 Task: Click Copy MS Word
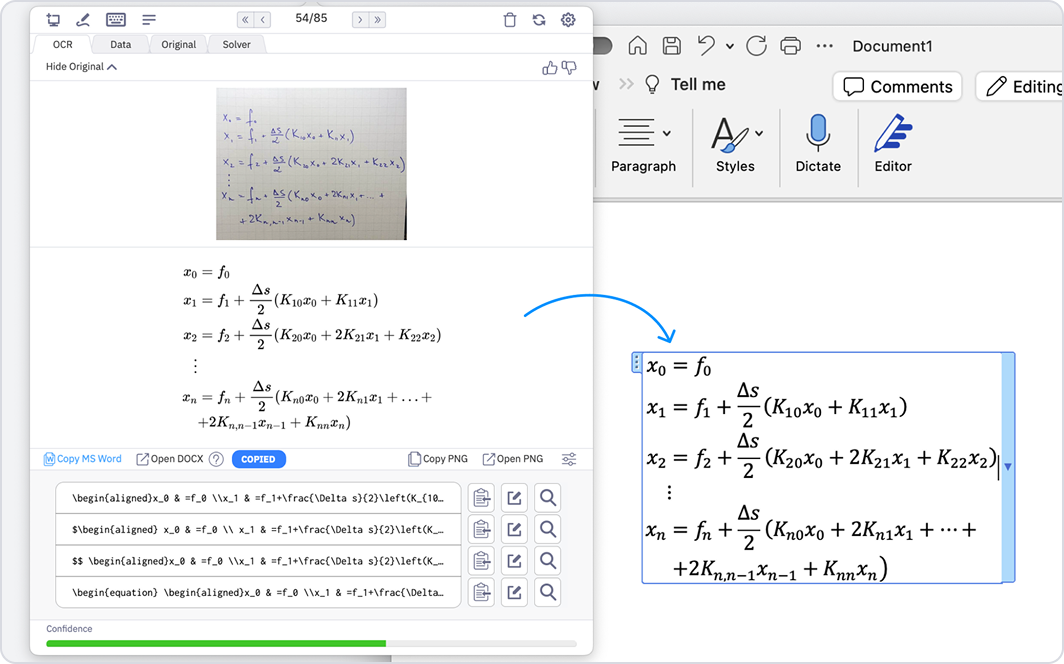[x=83, y=459]
